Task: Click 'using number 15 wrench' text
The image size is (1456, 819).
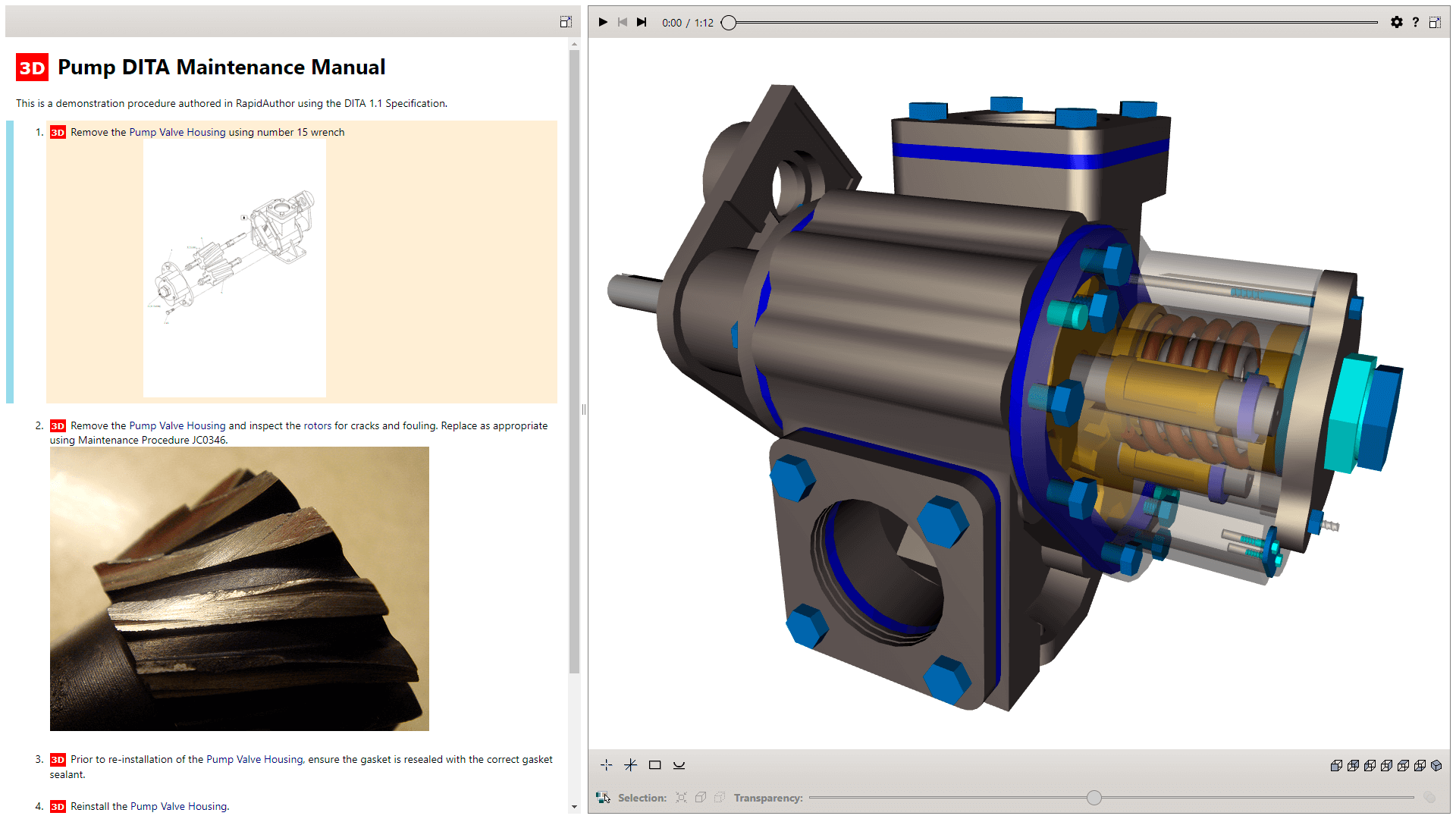Action: coord(287,132)
